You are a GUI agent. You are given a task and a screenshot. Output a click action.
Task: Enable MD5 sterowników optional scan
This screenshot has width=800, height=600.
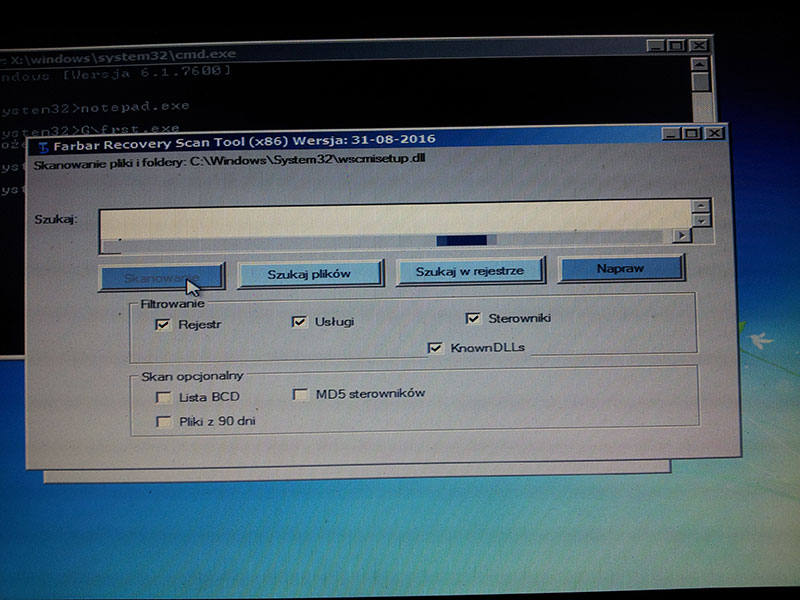click(x=300, y=394)
